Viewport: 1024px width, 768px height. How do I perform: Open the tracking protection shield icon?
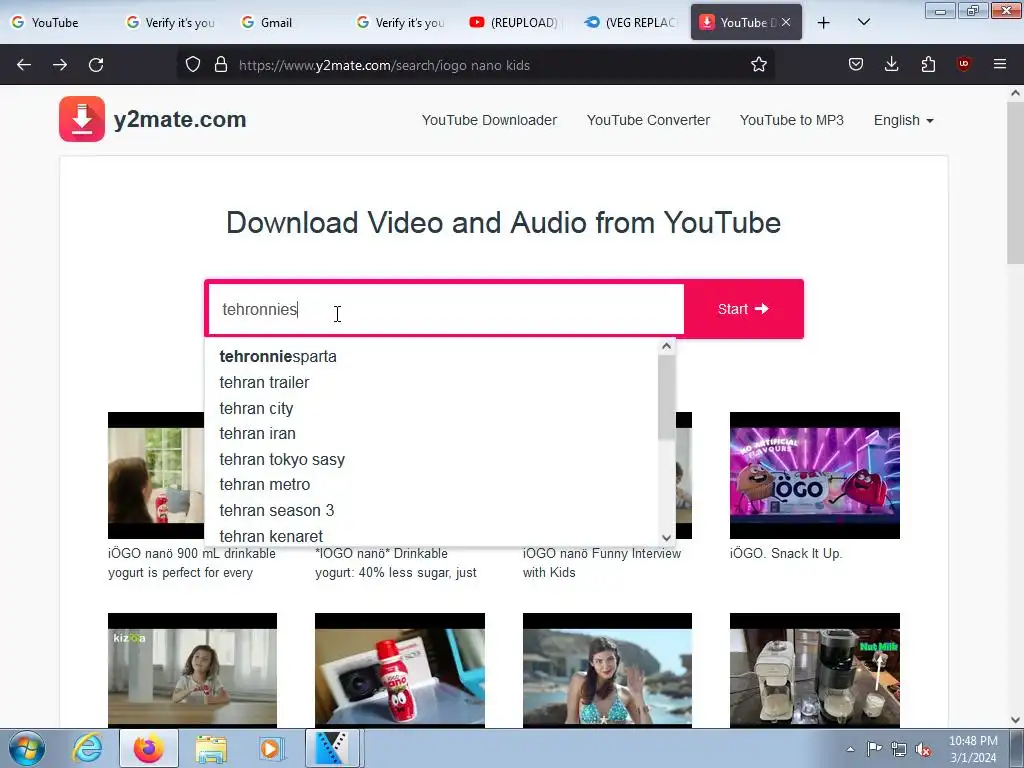click(x=193, y=65)
